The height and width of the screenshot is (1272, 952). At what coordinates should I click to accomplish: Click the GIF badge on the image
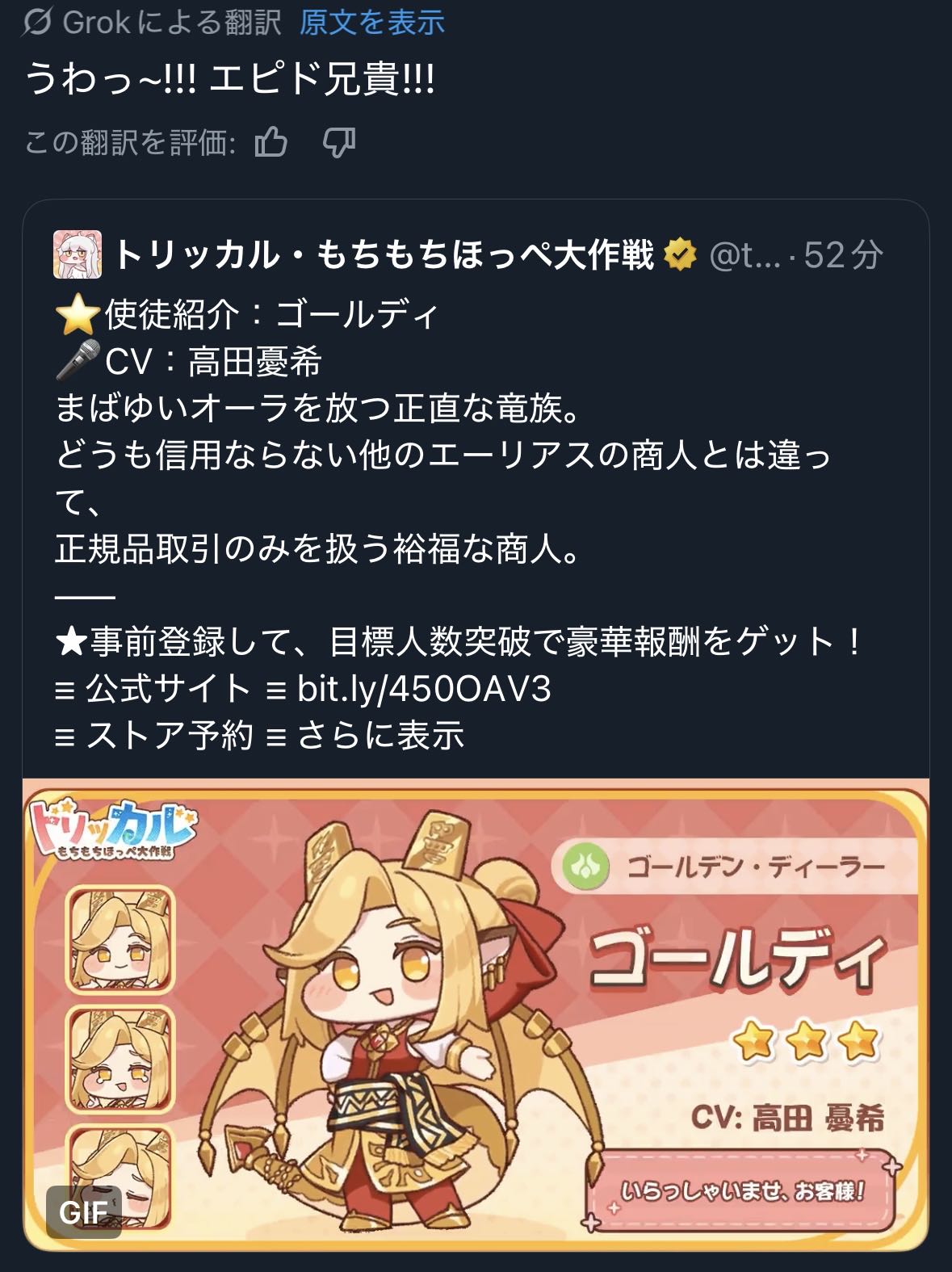click(83, 1211)
